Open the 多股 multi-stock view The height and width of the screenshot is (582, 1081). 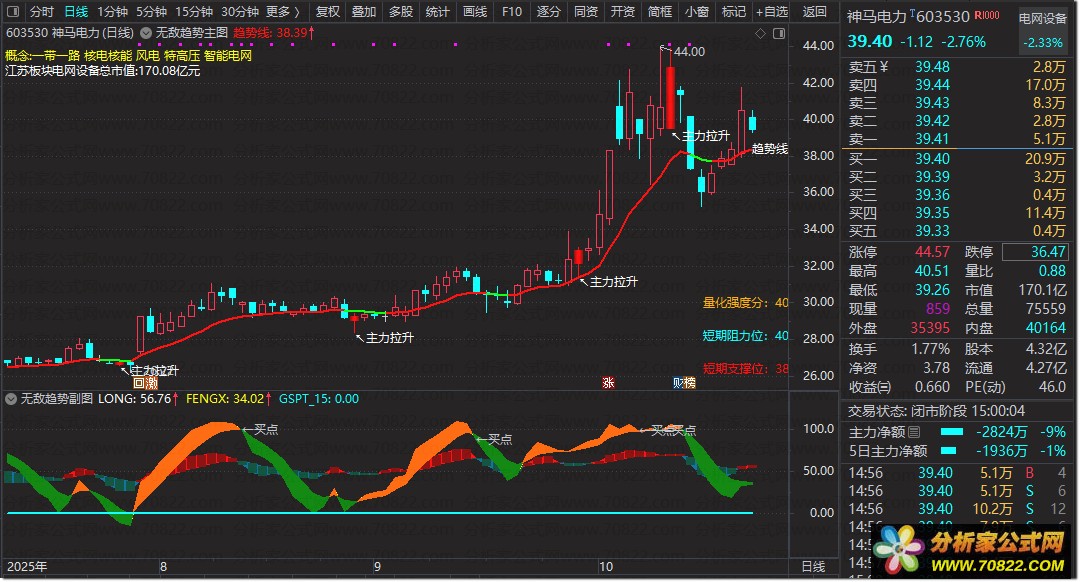[x=401, y=12]
